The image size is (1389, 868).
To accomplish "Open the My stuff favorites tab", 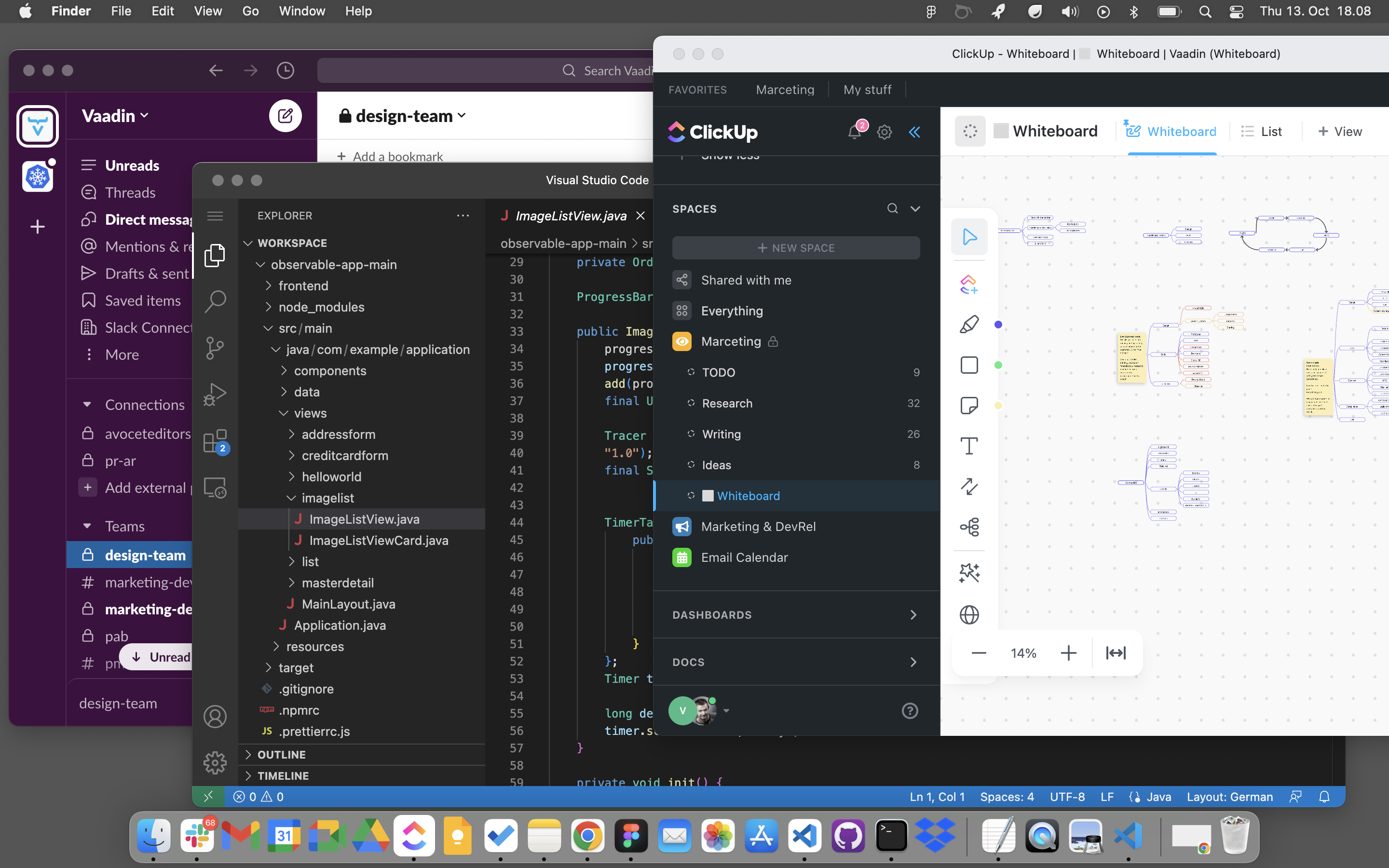I will (x=867, y=90).
